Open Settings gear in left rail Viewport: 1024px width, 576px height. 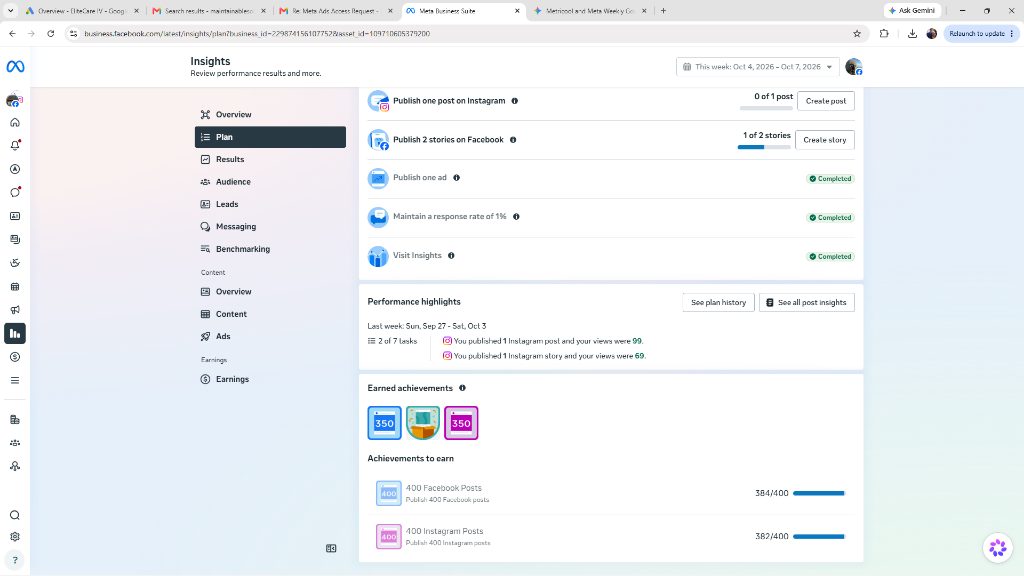click(15, 537)
